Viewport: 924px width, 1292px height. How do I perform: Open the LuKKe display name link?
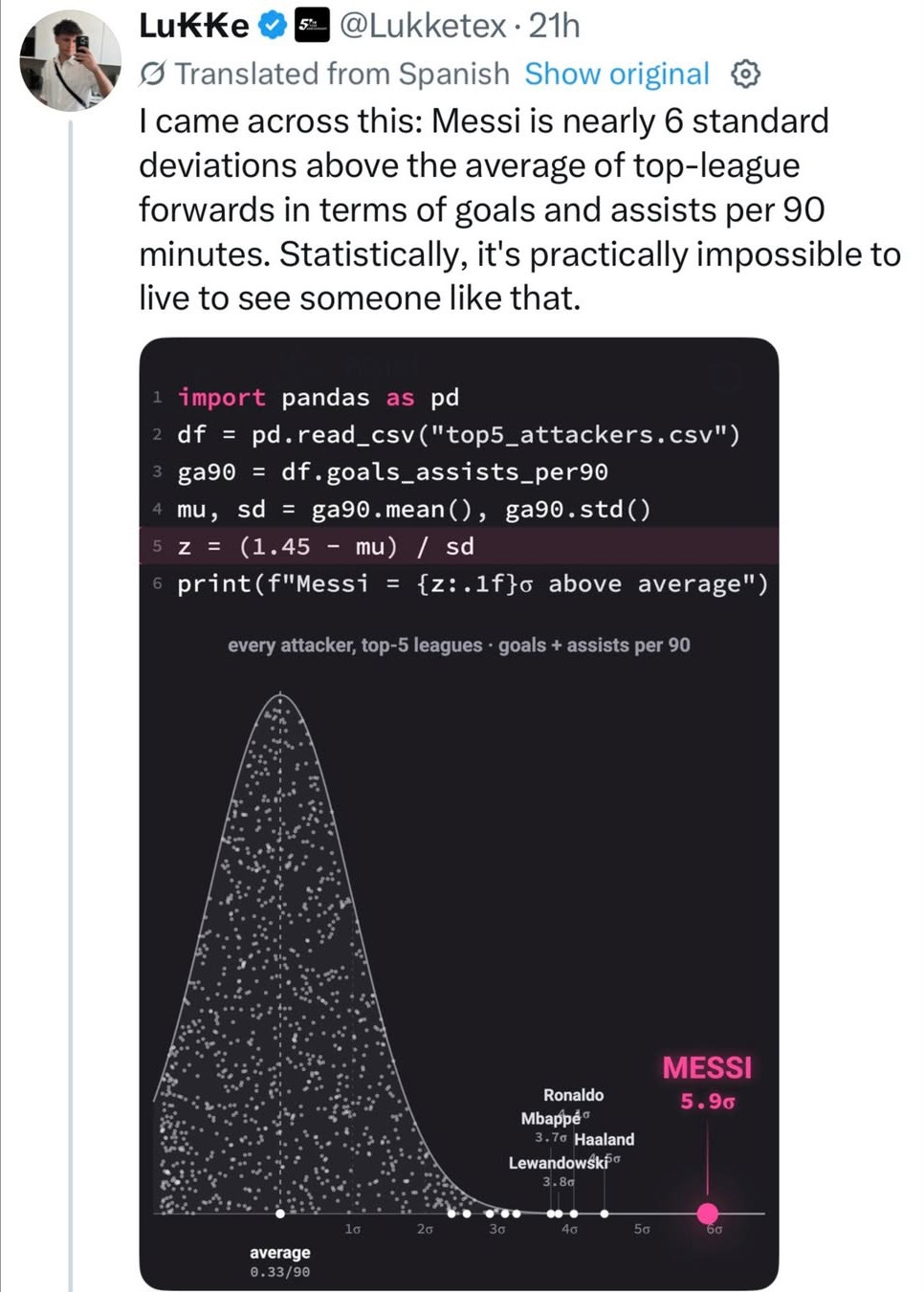[195, 26]
